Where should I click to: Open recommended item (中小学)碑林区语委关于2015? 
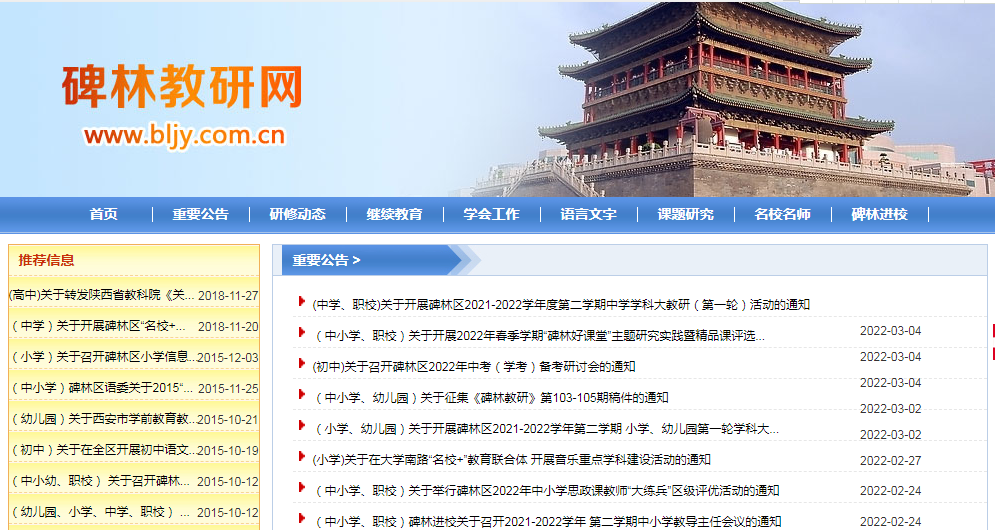[x=102, y=388]
